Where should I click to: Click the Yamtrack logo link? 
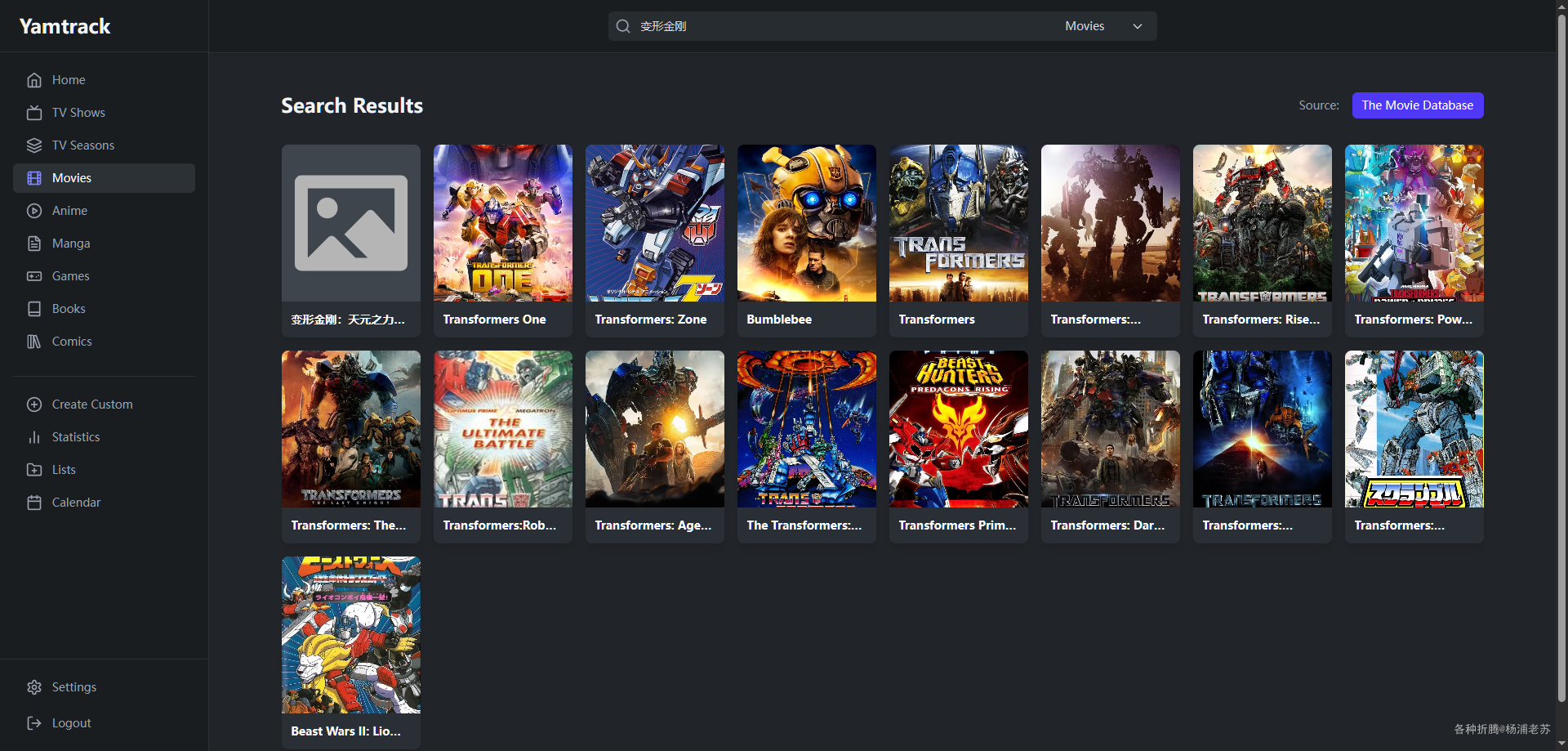click(x=65, y=26)
